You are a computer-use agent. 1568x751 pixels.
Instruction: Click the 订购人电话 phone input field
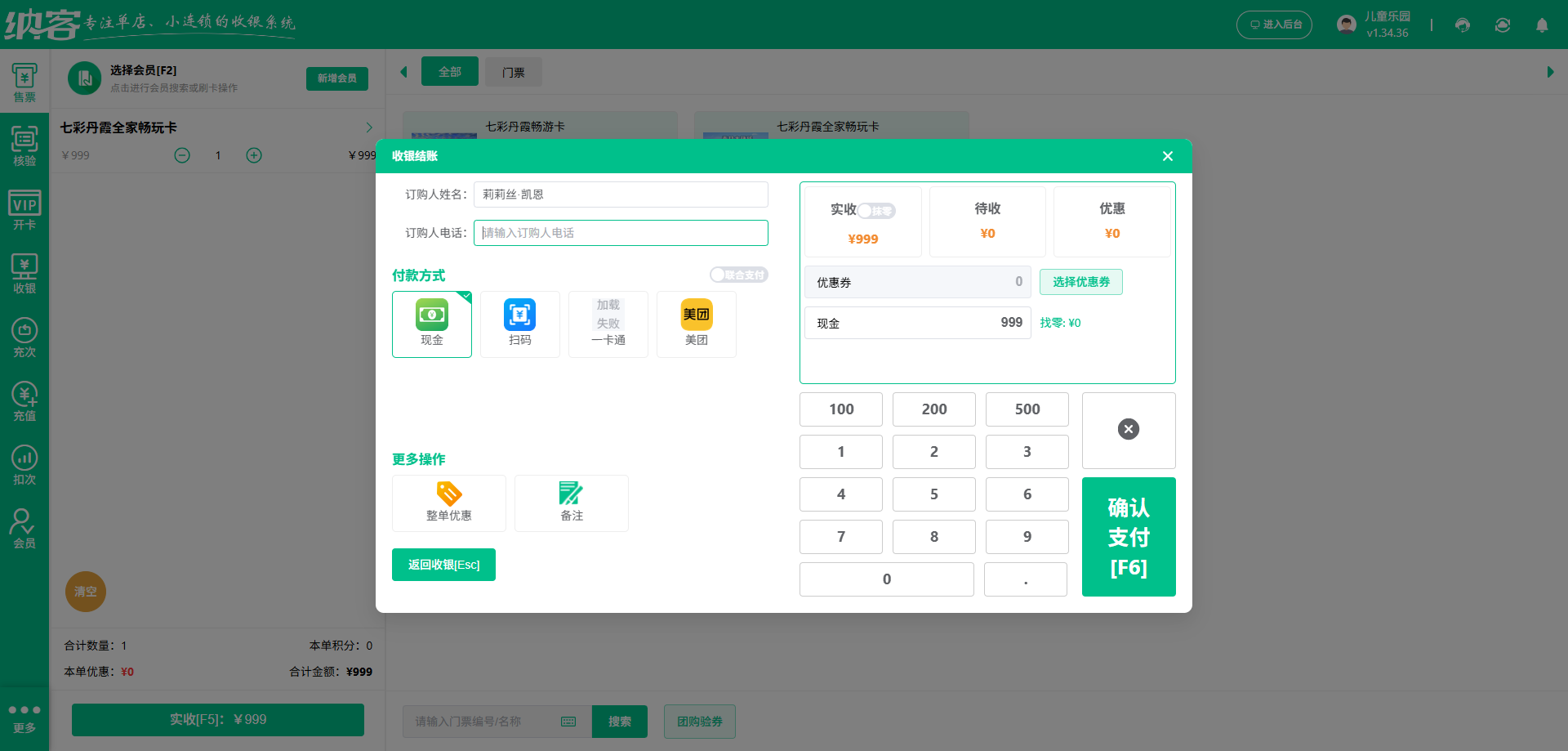621,233
